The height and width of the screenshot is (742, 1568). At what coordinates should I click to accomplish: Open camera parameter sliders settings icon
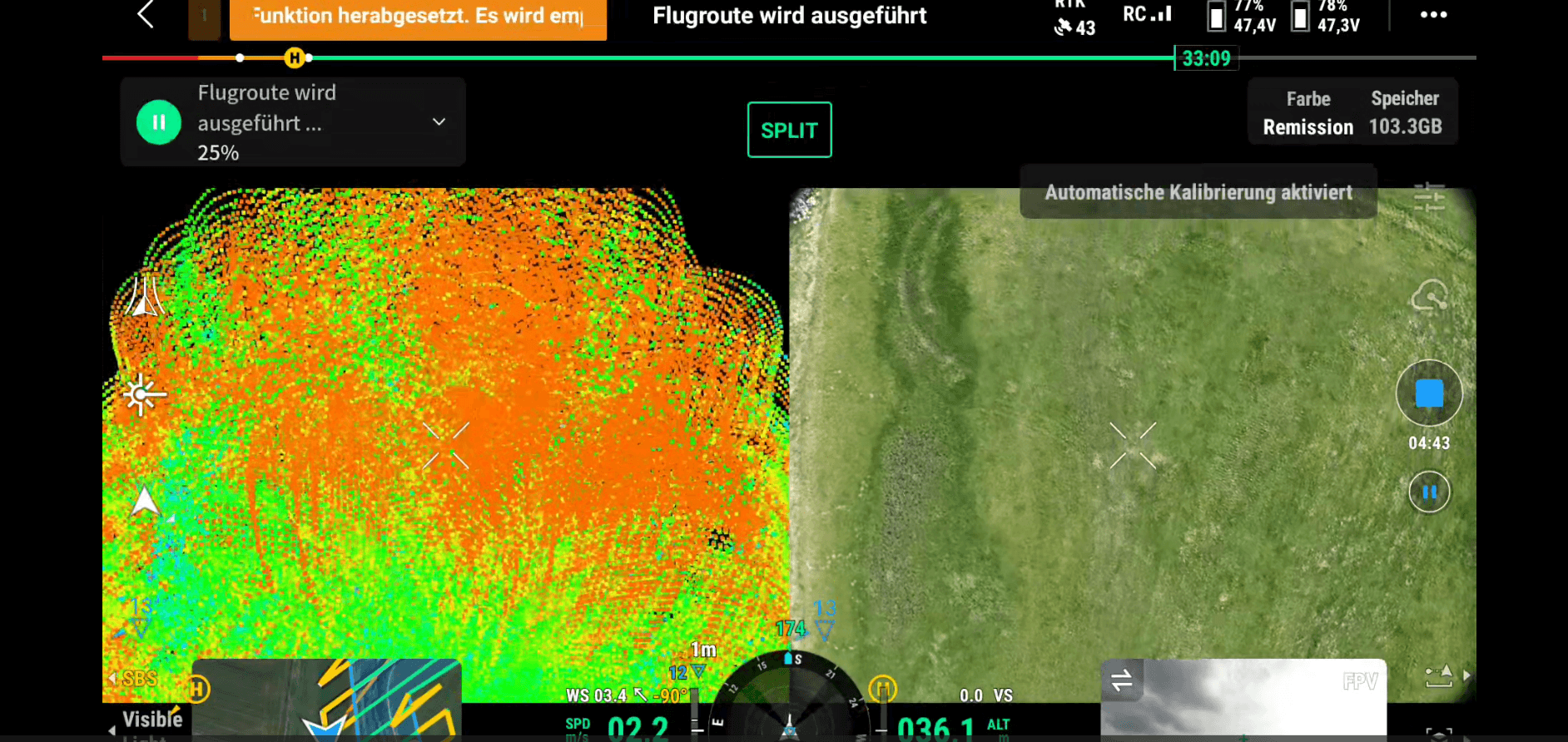(1429, 197)
